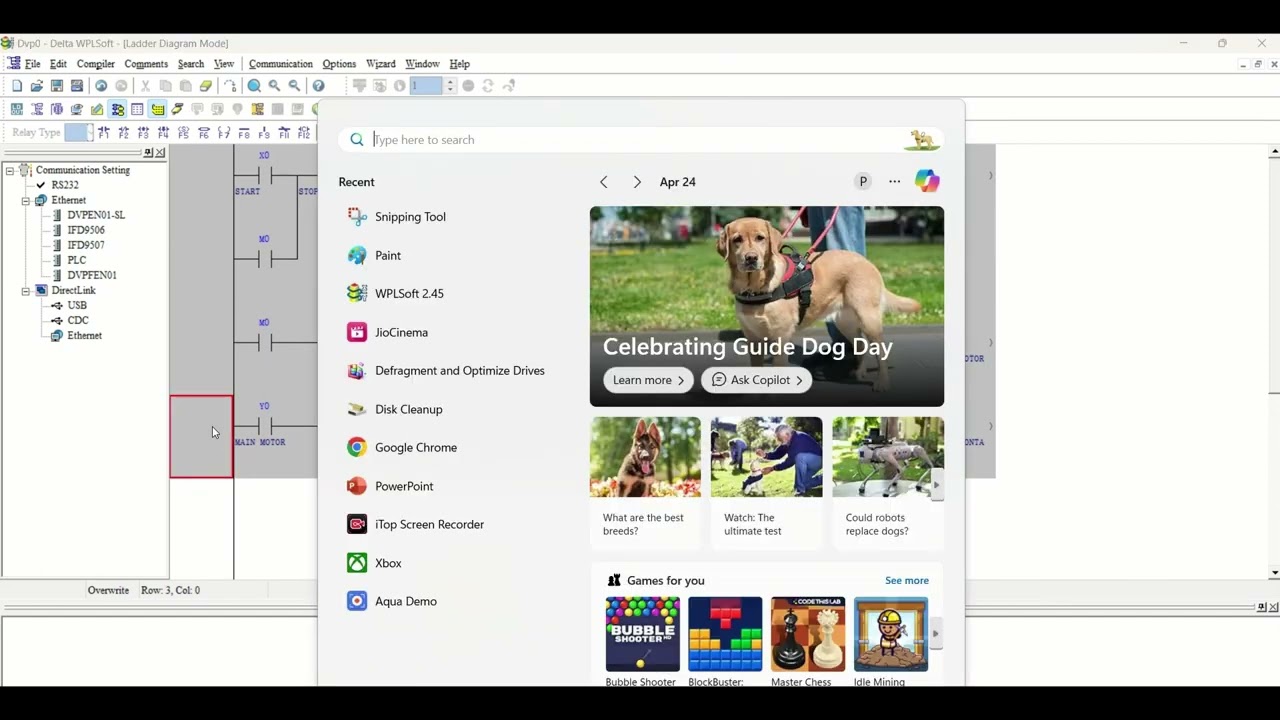The height and width of the screenshot is (720, 1280).
Task: Select the F6 output coil icon
Action: pyautogui.click(x=204, y=133)
